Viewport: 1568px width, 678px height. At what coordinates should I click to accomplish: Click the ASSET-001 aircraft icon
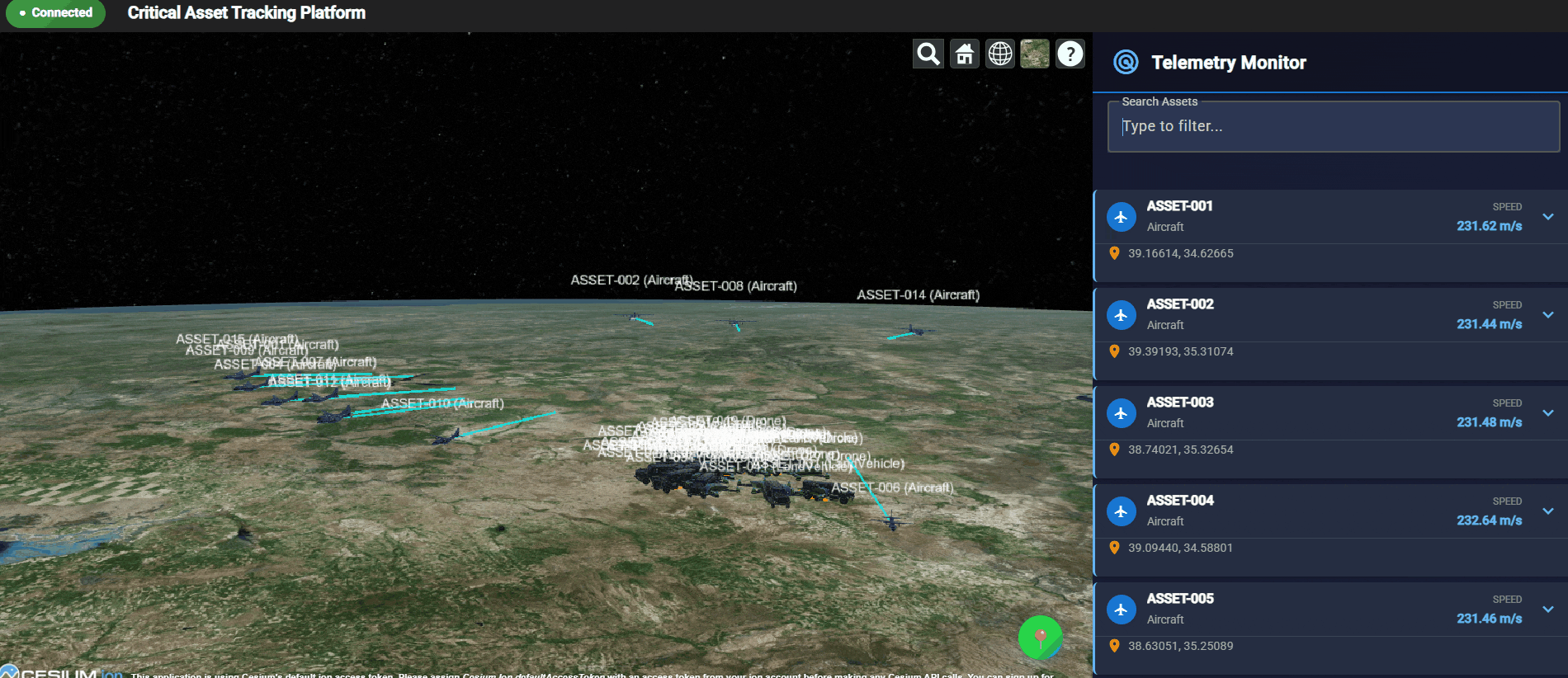pyautogui.click(x=1121, y=217)
